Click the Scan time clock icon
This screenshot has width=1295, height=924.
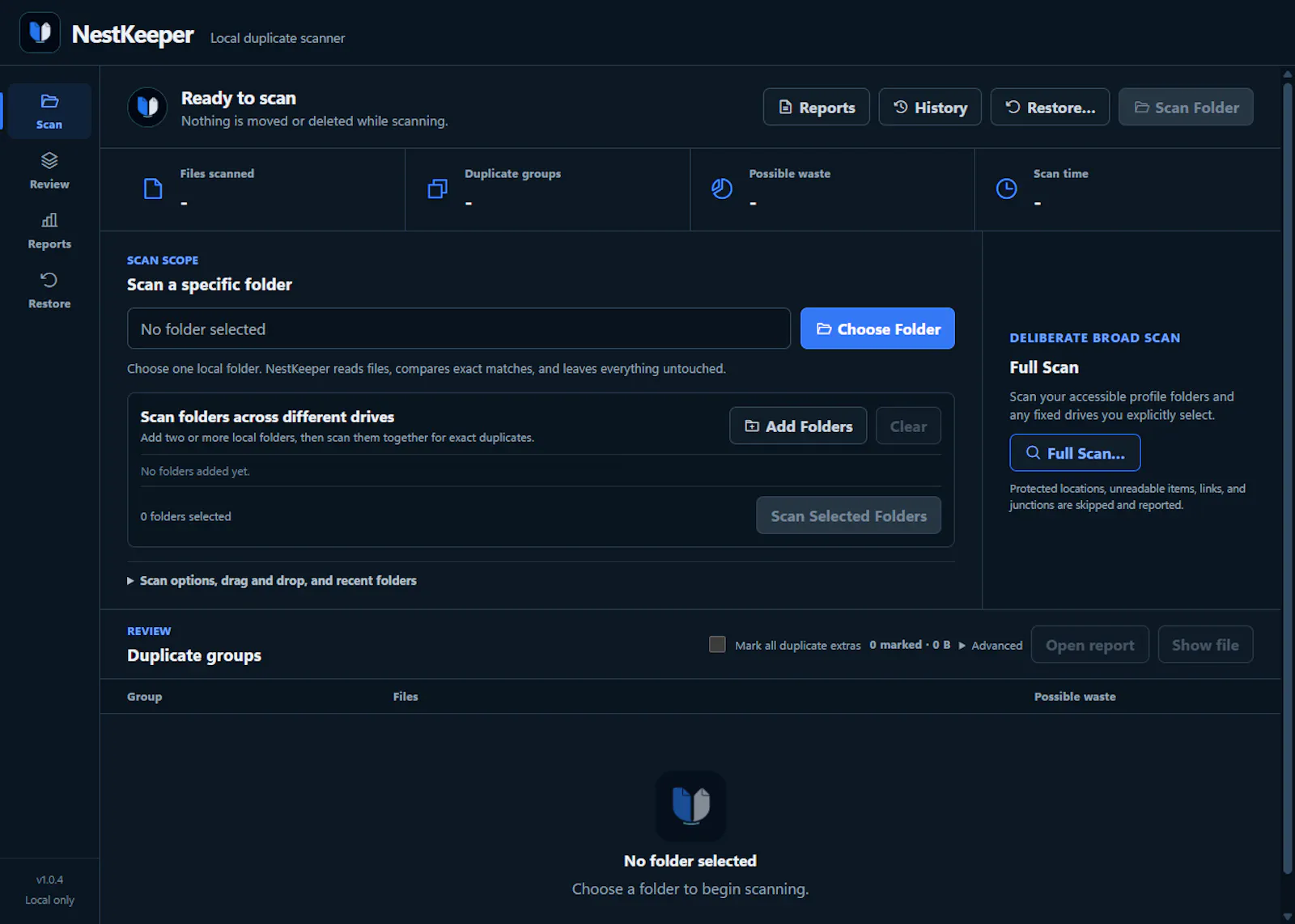tap(1006, 189)
